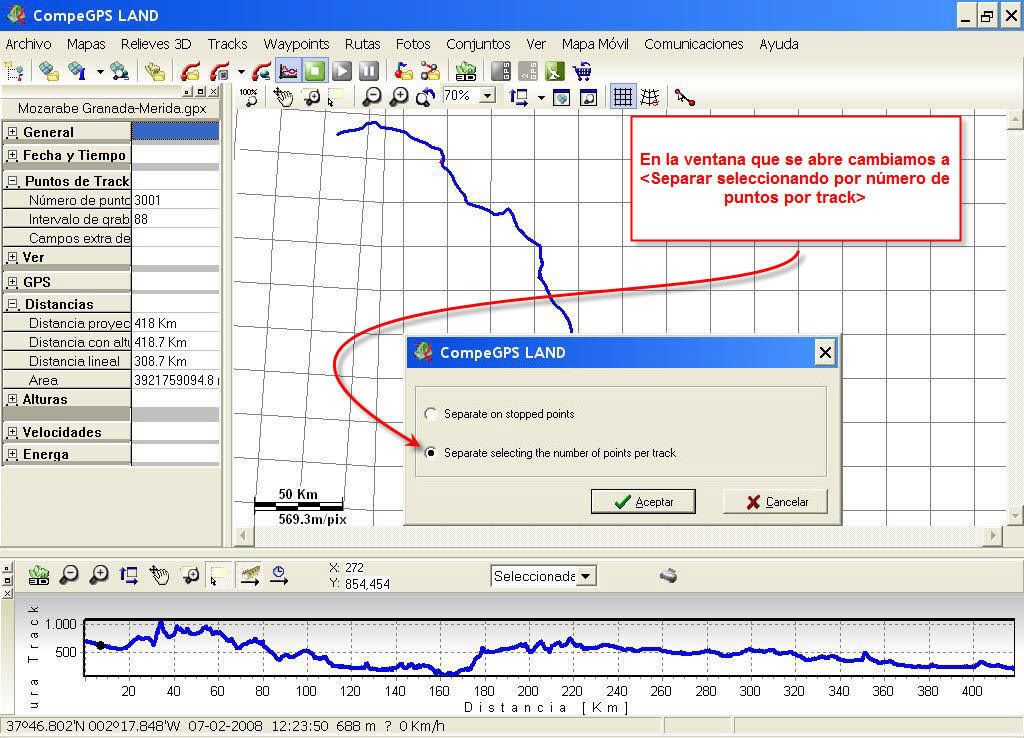This screenshot has width=1024, height=738.
Task: Toggle the grid display icon
Action: point(622,97)
